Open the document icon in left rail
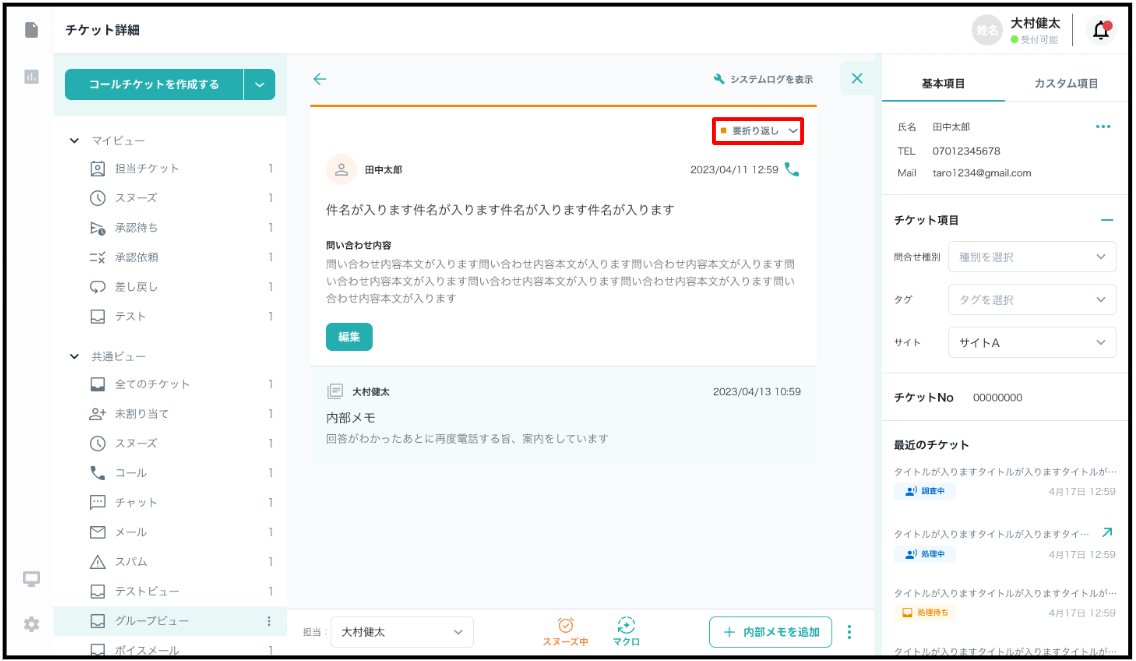 tap(31, 30)
